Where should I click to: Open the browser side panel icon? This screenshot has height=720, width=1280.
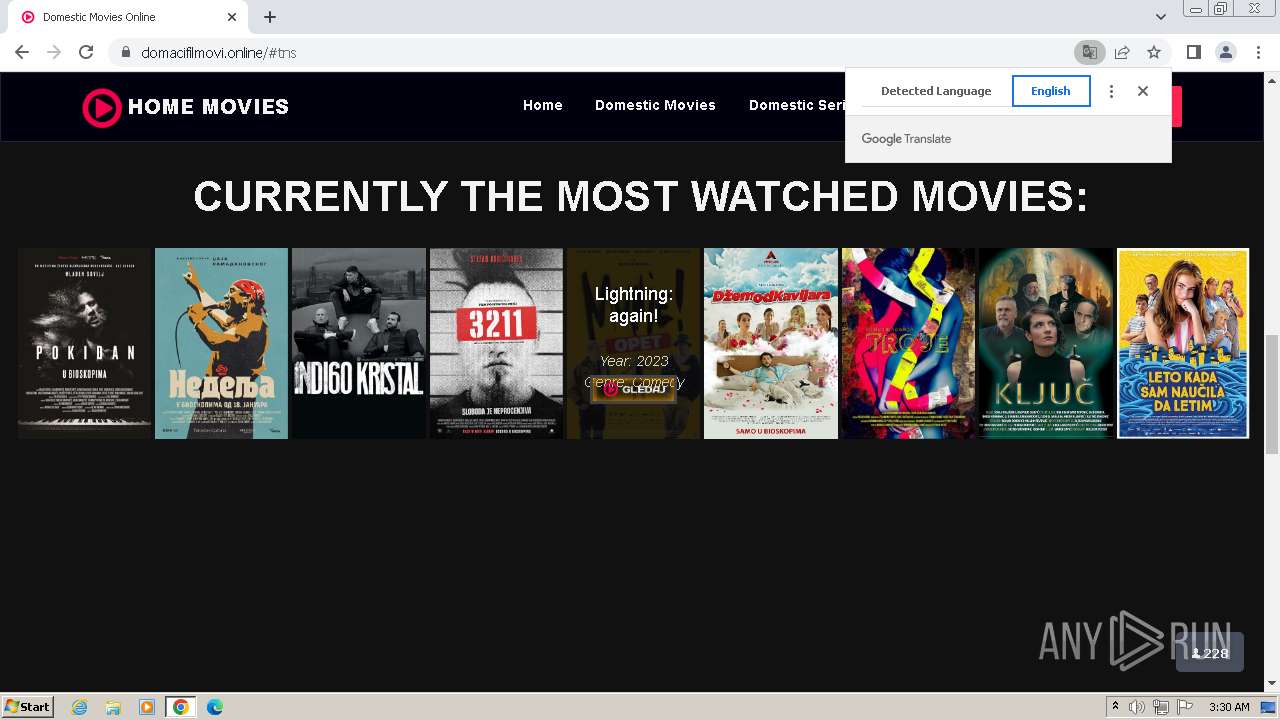point(1193,52)
